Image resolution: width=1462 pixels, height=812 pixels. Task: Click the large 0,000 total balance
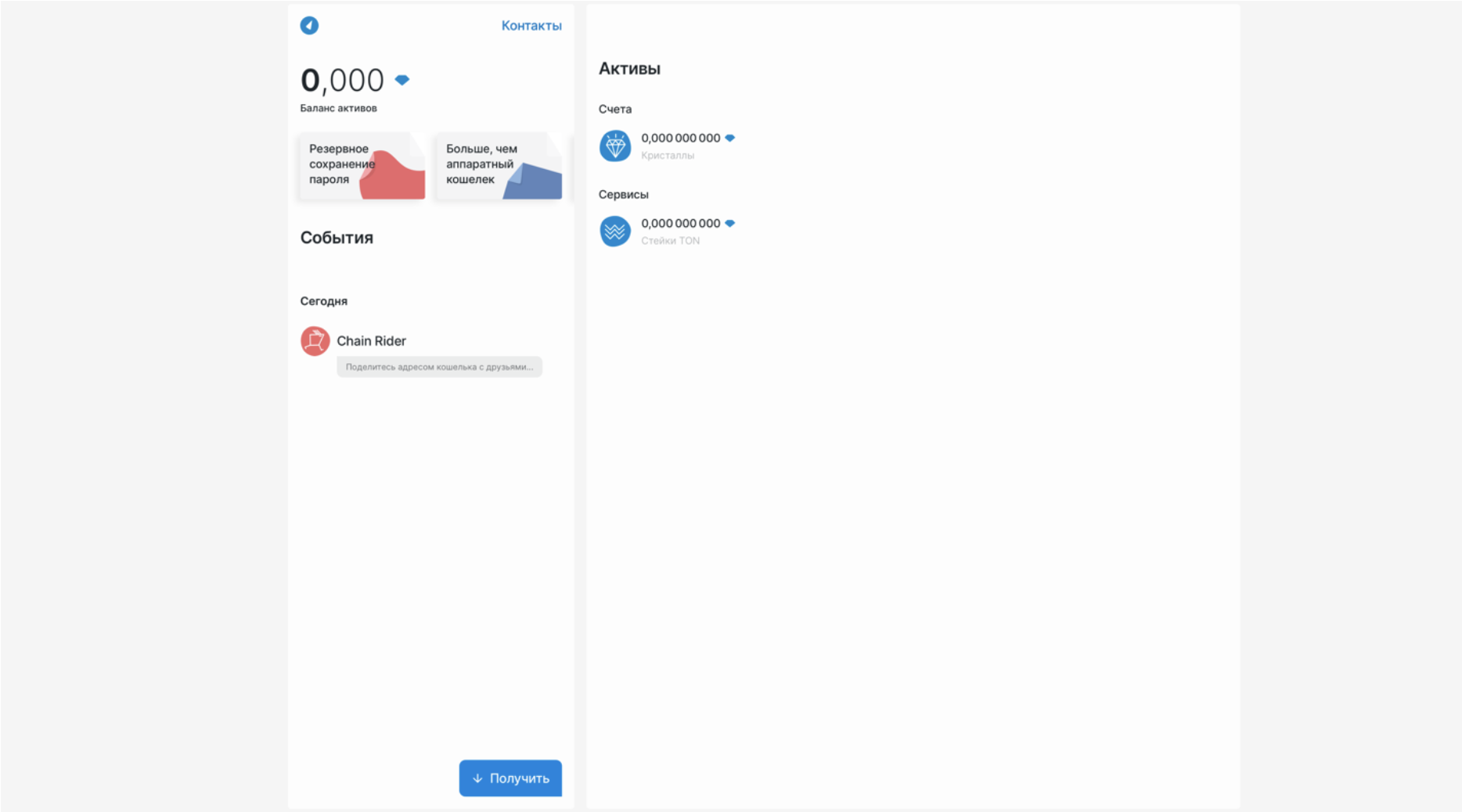tap(342, 81)
